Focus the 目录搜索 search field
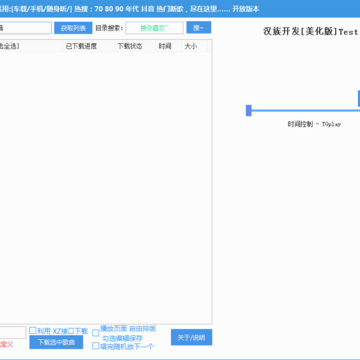360x360 pixels. [154, 28]
